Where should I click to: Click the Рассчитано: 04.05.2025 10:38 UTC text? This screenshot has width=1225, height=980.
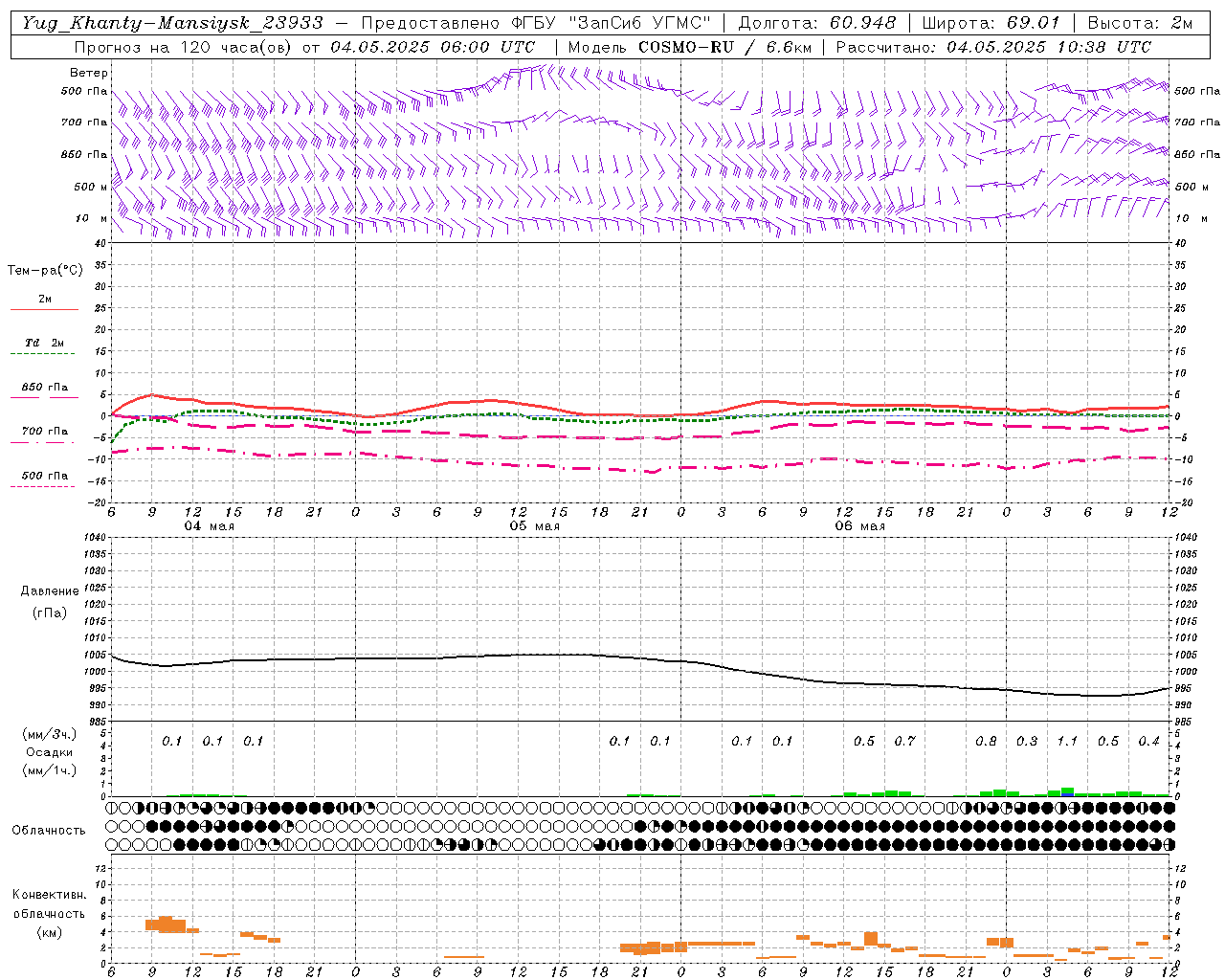993,47
